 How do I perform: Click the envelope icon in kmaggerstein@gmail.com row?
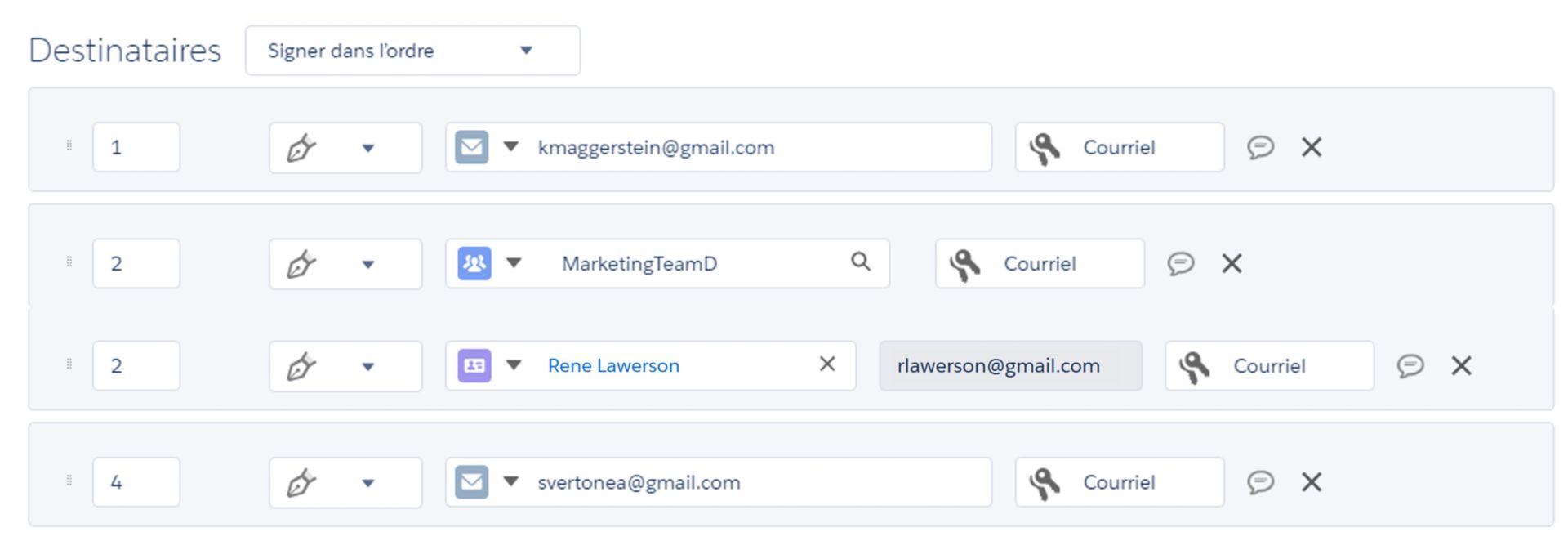tap(472, 147)
